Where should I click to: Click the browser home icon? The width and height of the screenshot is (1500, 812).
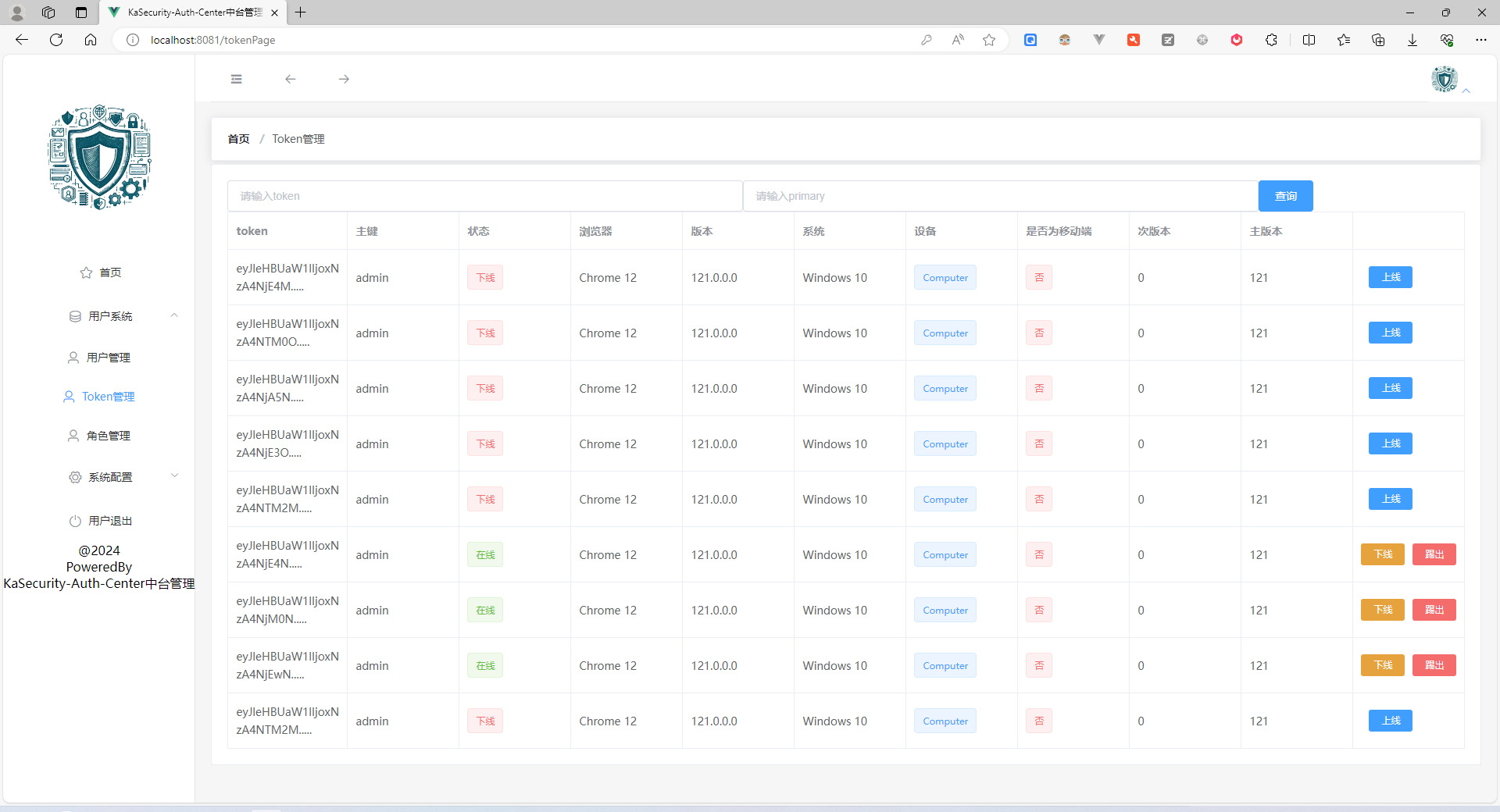click(x=91, y=40)
